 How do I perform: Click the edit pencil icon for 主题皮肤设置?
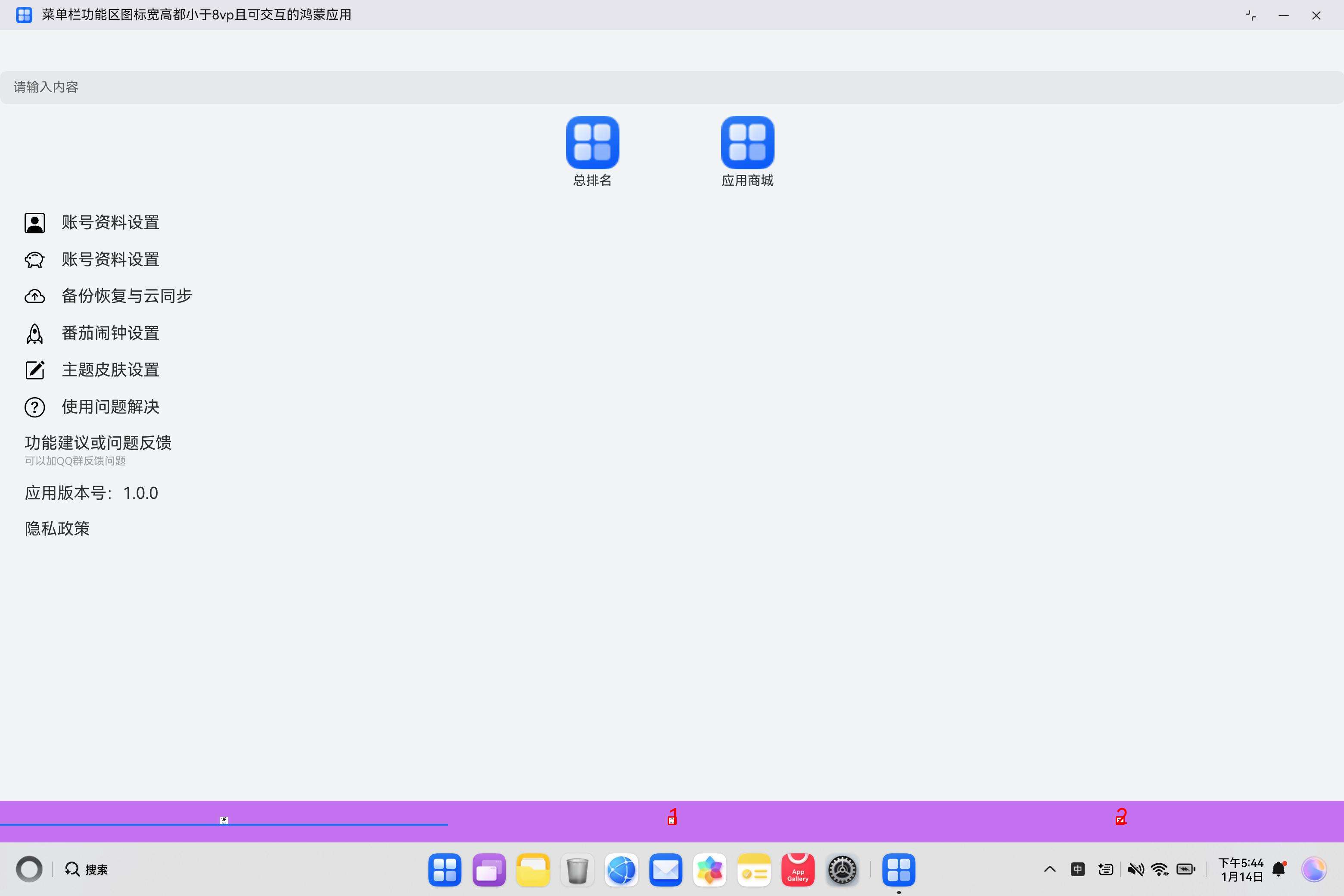[34, 370]
